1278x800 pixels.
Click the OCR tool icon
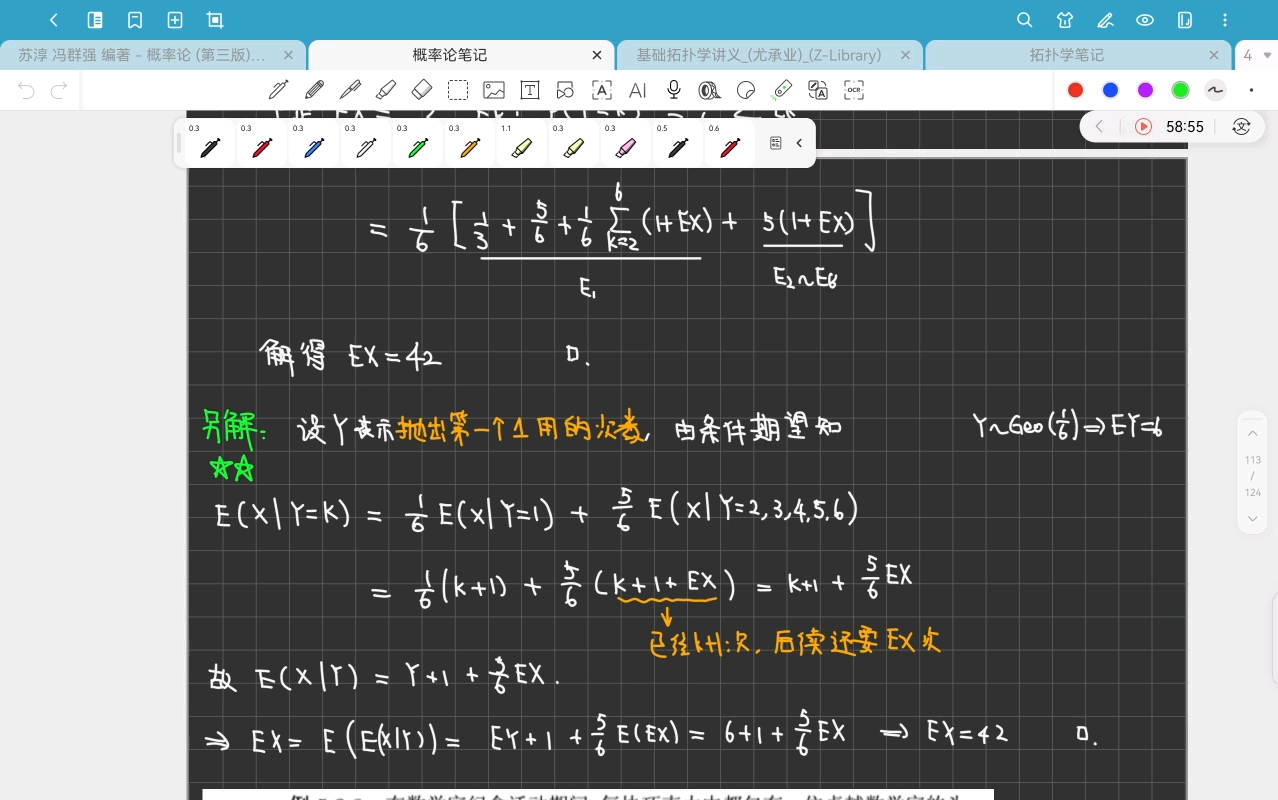pyautogui.click(x=854, y=90)
